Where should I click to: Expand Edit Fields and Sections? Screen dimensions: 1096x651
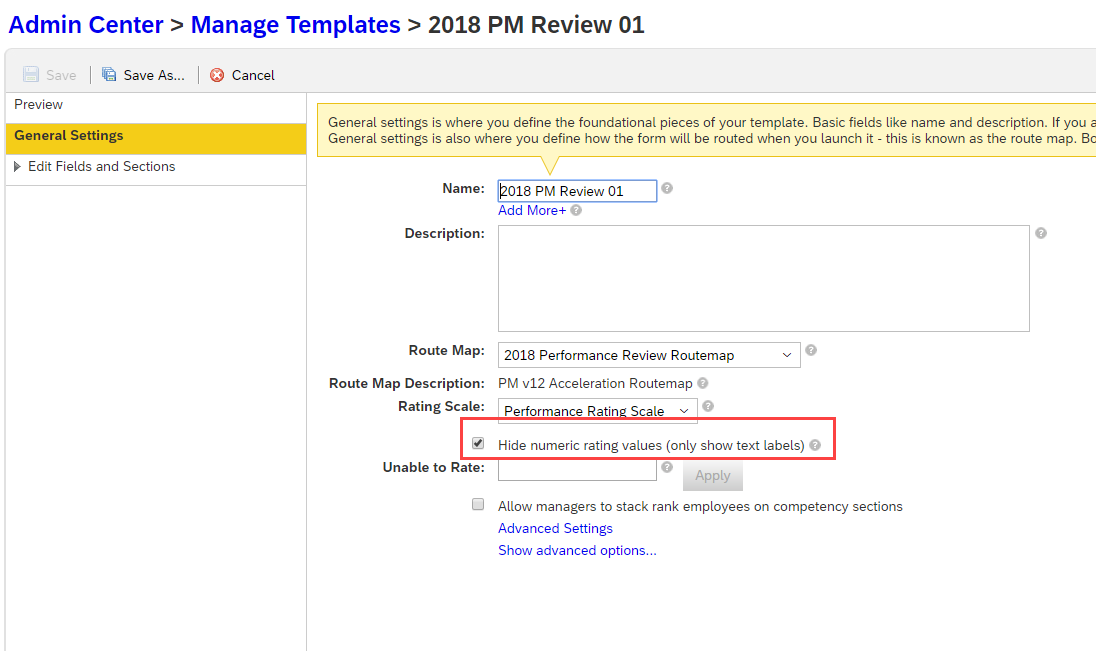coord(17,166)
